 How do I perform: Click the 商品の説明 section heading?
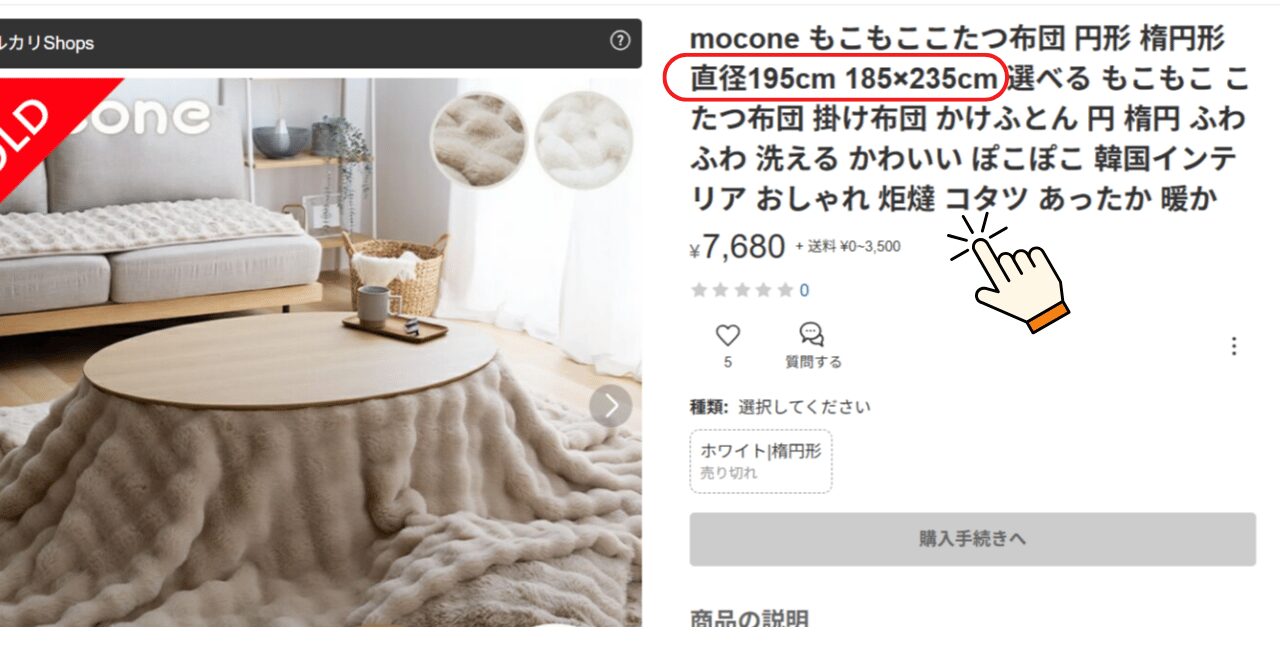749,618
